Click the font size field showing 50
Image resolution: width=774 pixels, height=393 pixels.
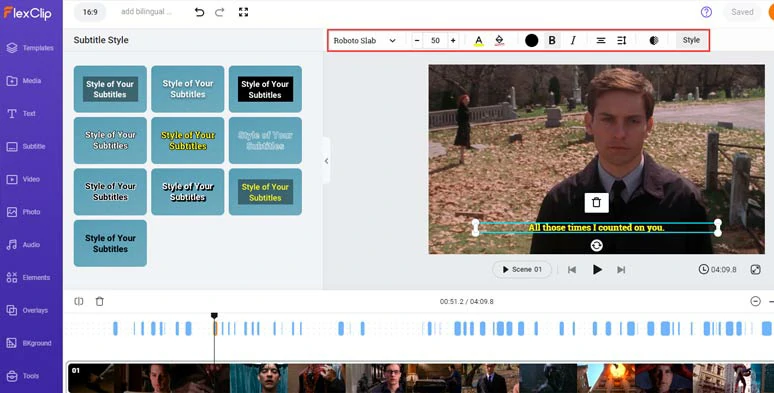435,40
